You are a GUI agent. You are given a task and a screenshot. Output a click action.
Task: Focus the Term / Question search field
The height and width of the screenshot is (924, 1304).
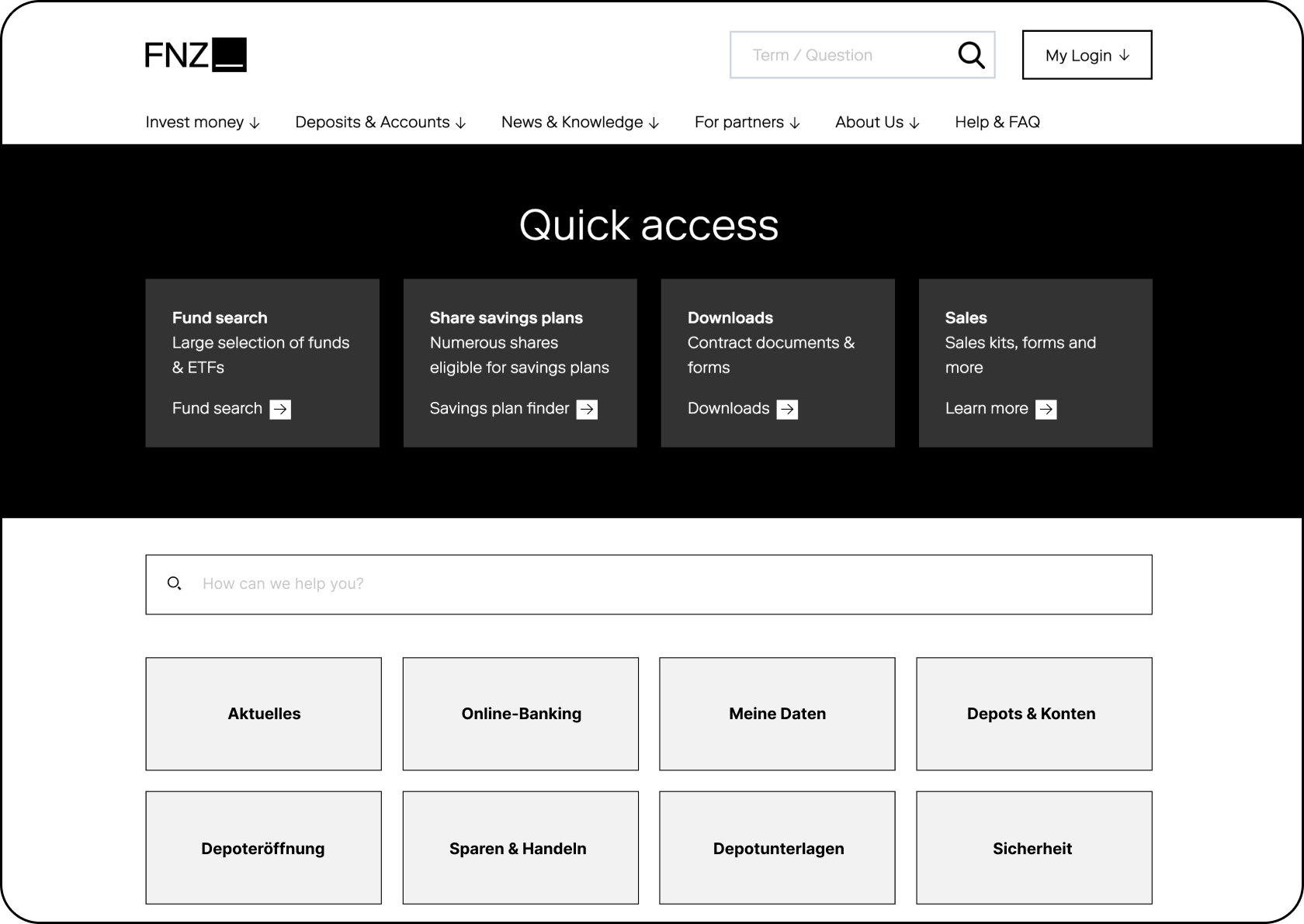pyautogui.click(x=842, y=55)
